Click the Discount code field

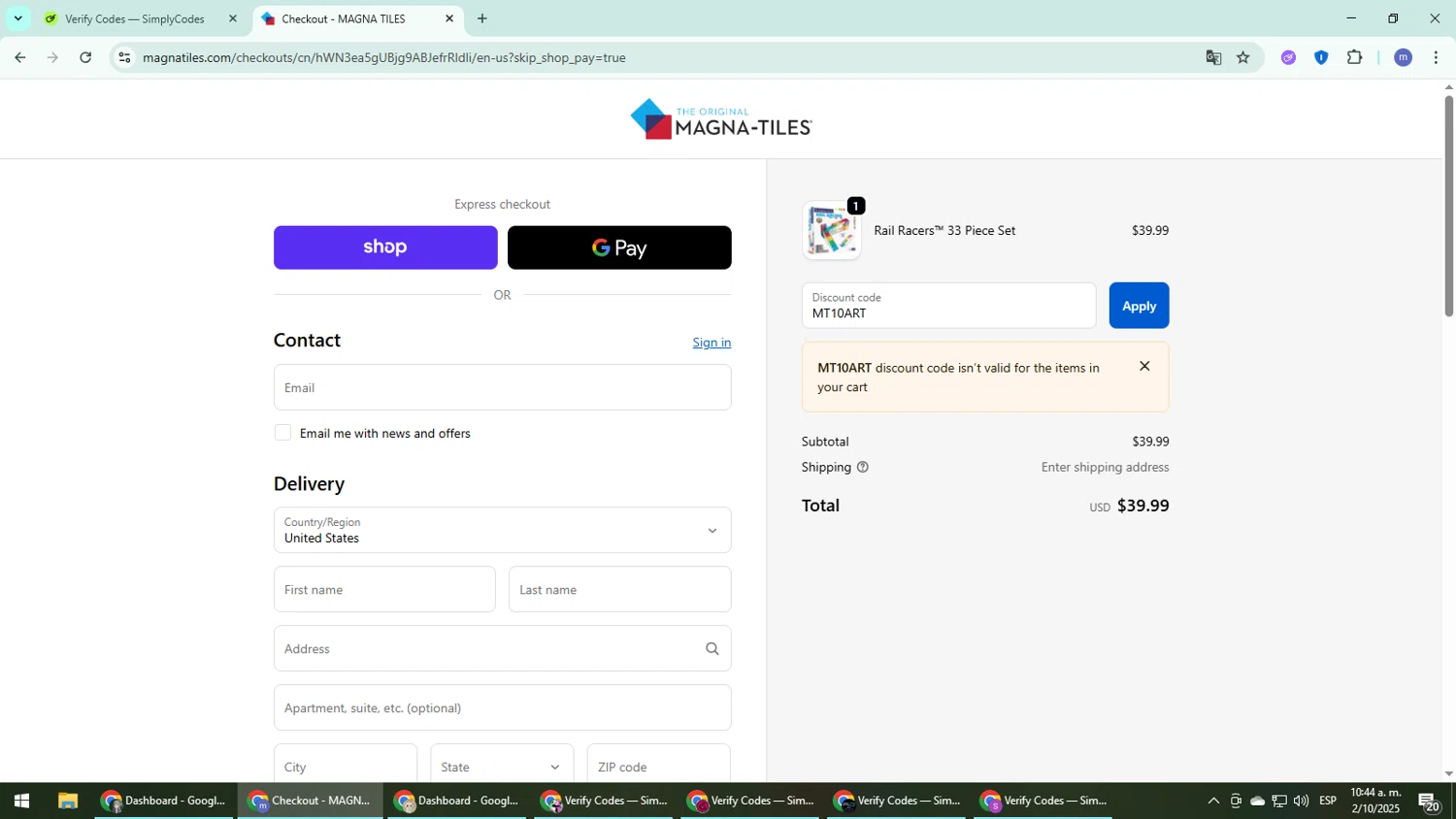[x=948, y=306]
